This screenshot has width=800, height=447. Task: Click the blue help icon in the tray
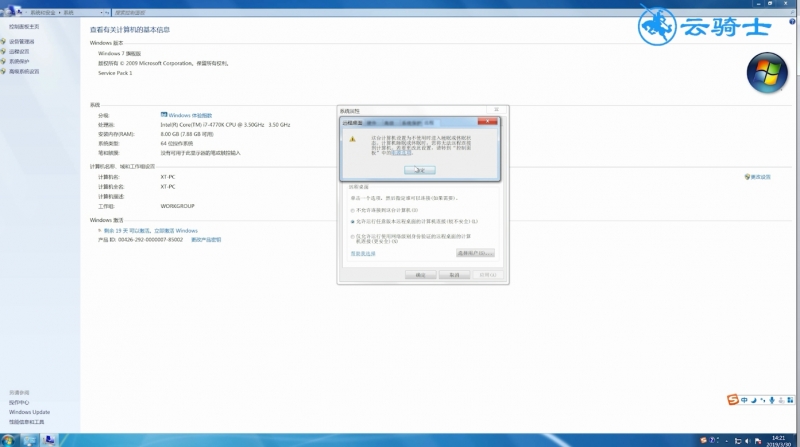(x=712, y=440)
